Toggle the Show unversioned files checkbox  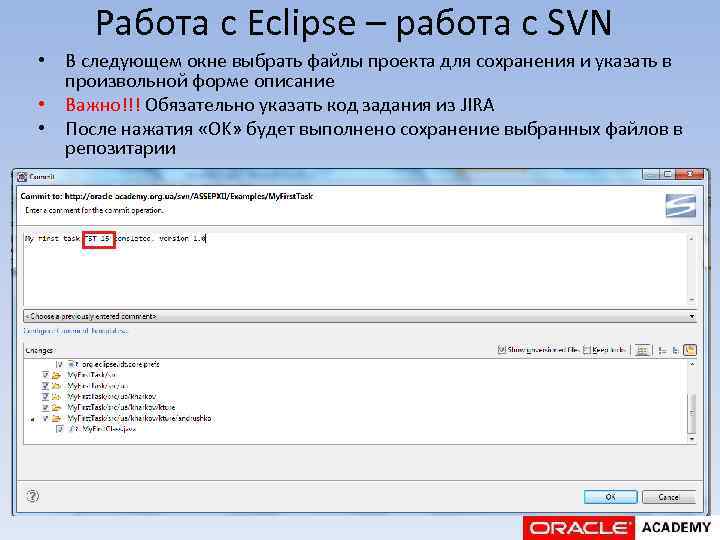[502, 350]
